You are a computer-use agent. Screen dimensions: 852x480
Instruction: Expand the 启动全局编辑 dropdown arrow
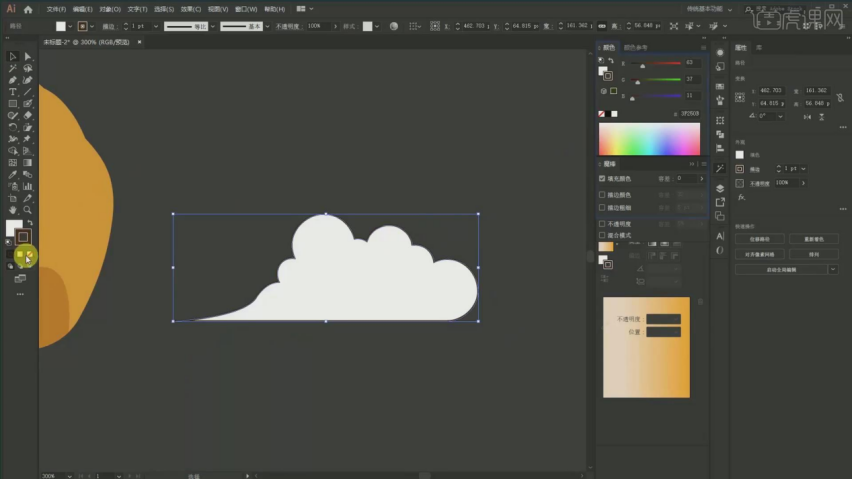pyautogui.click(x=833, y=269)
